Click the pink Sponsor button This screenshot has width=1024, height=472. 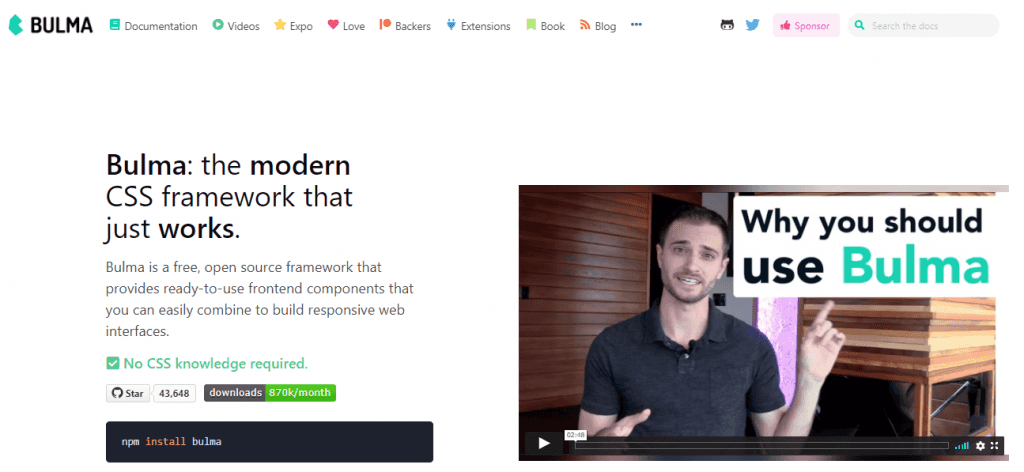coord(806,25)
